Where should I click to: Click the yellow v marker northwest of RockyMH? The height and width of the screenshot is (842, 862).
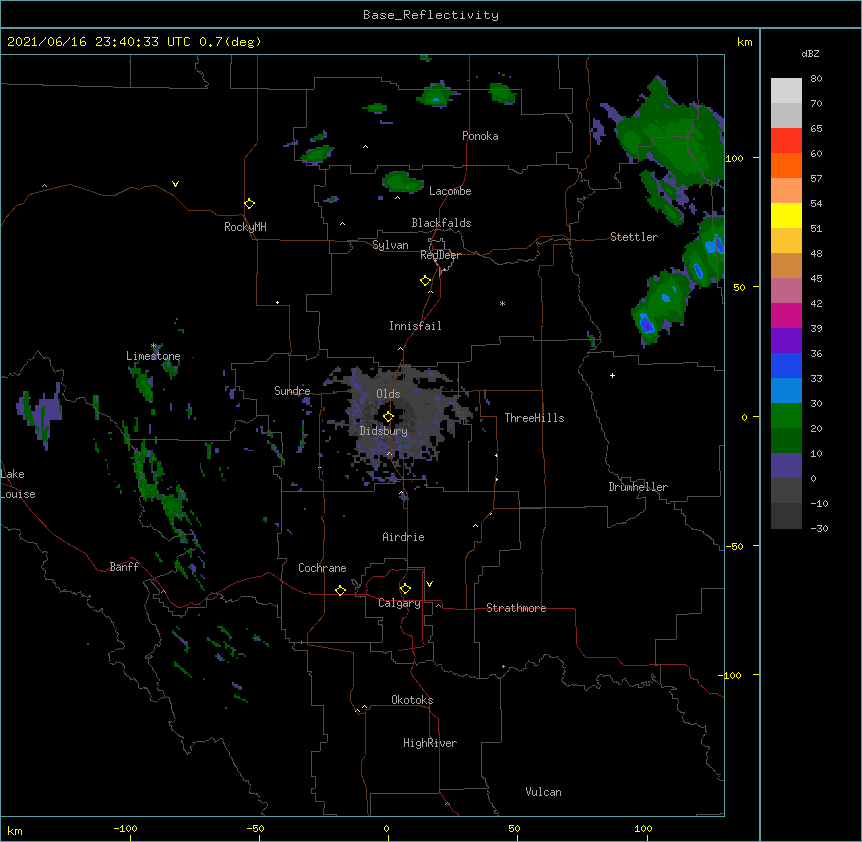(175, 184)
